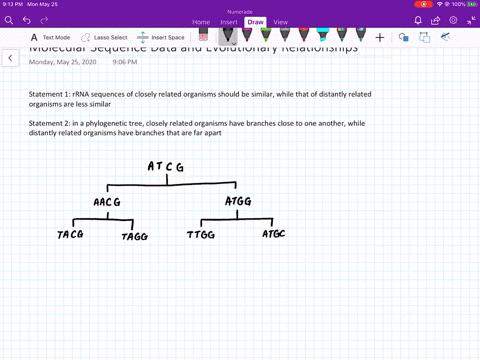This screenshot has height=360, width=480.
Task: Select the galaxy ink pen
Action: pos(361,35)
